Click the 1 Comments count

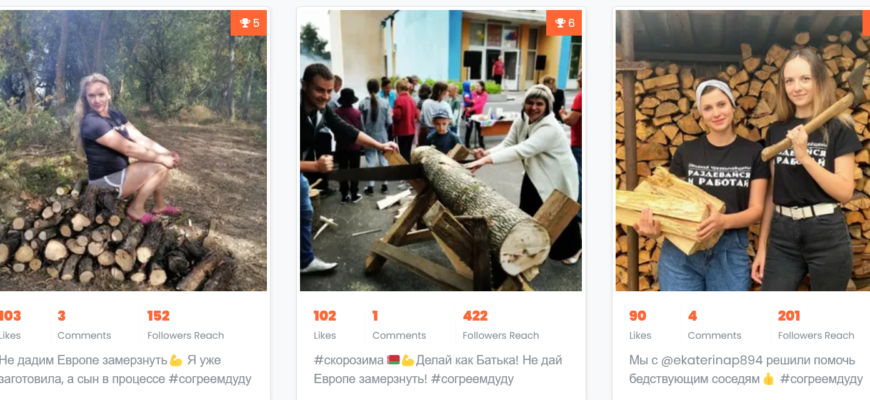399,325
